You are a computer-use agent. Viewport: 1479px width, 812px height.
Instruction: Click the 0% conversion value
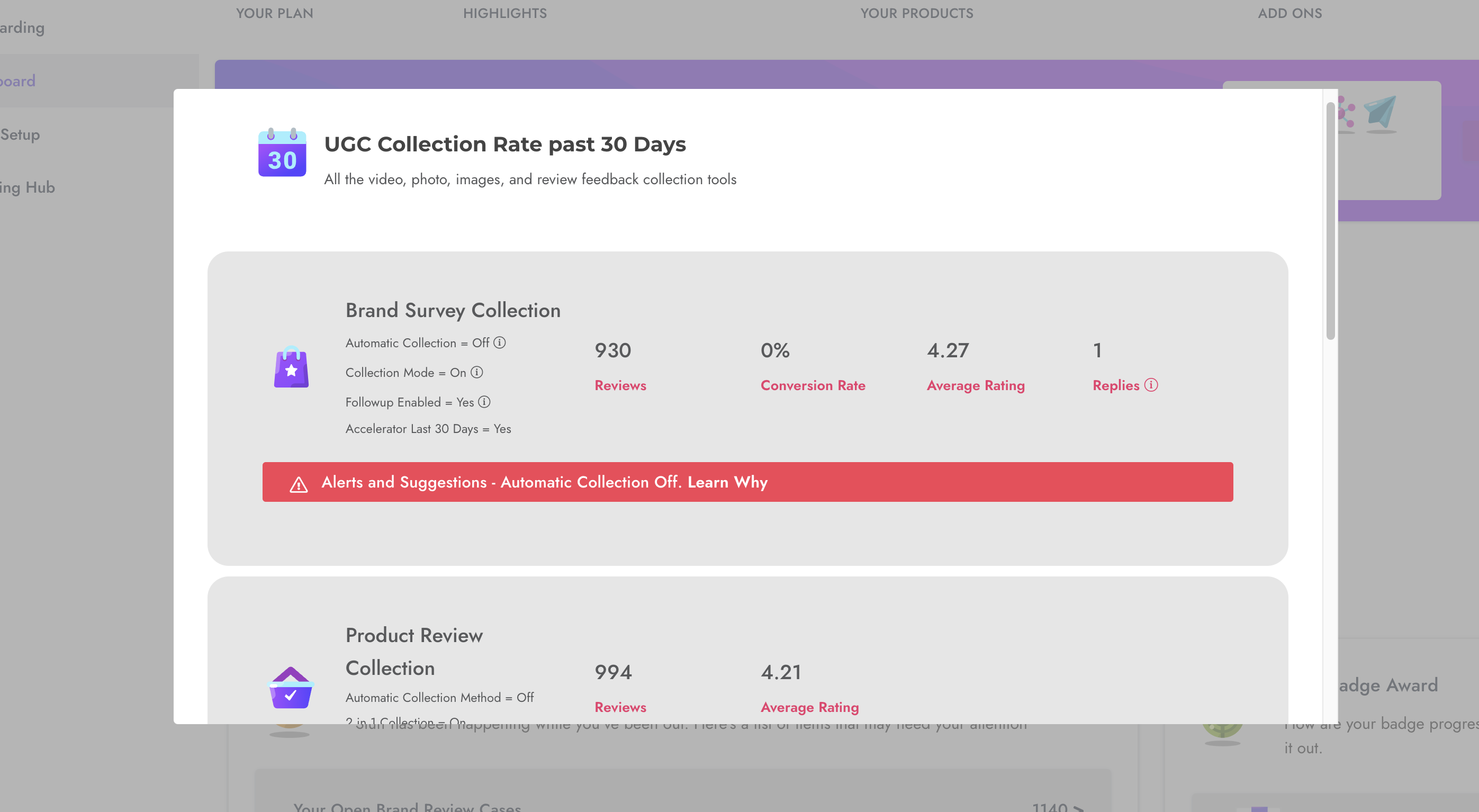click(x=774, y=350)
